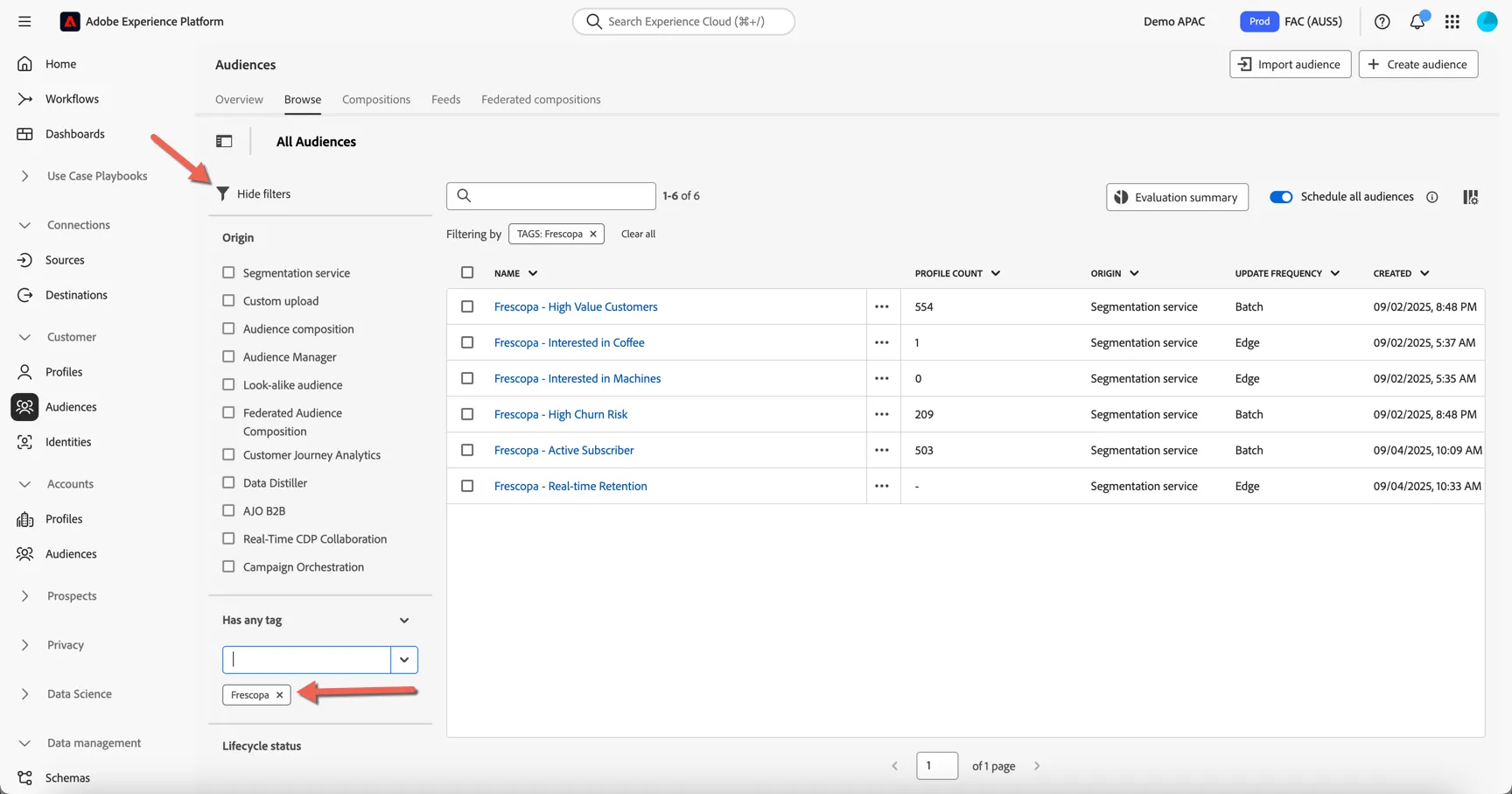
Task: Open the hamburger navigation menu
Action: 24,21
